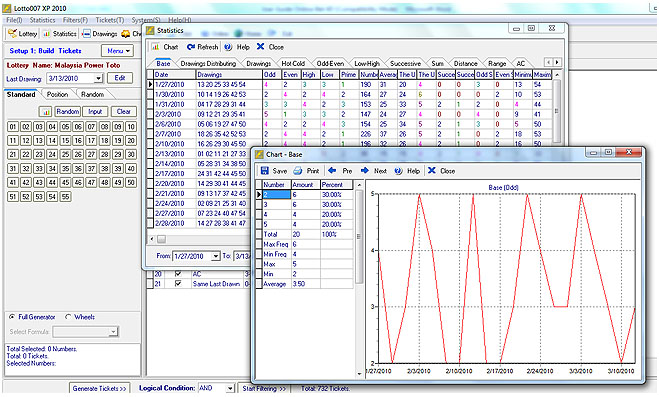The image size is (659, 397).
Task: Select number 41 ball
Action: pos(13,182)
